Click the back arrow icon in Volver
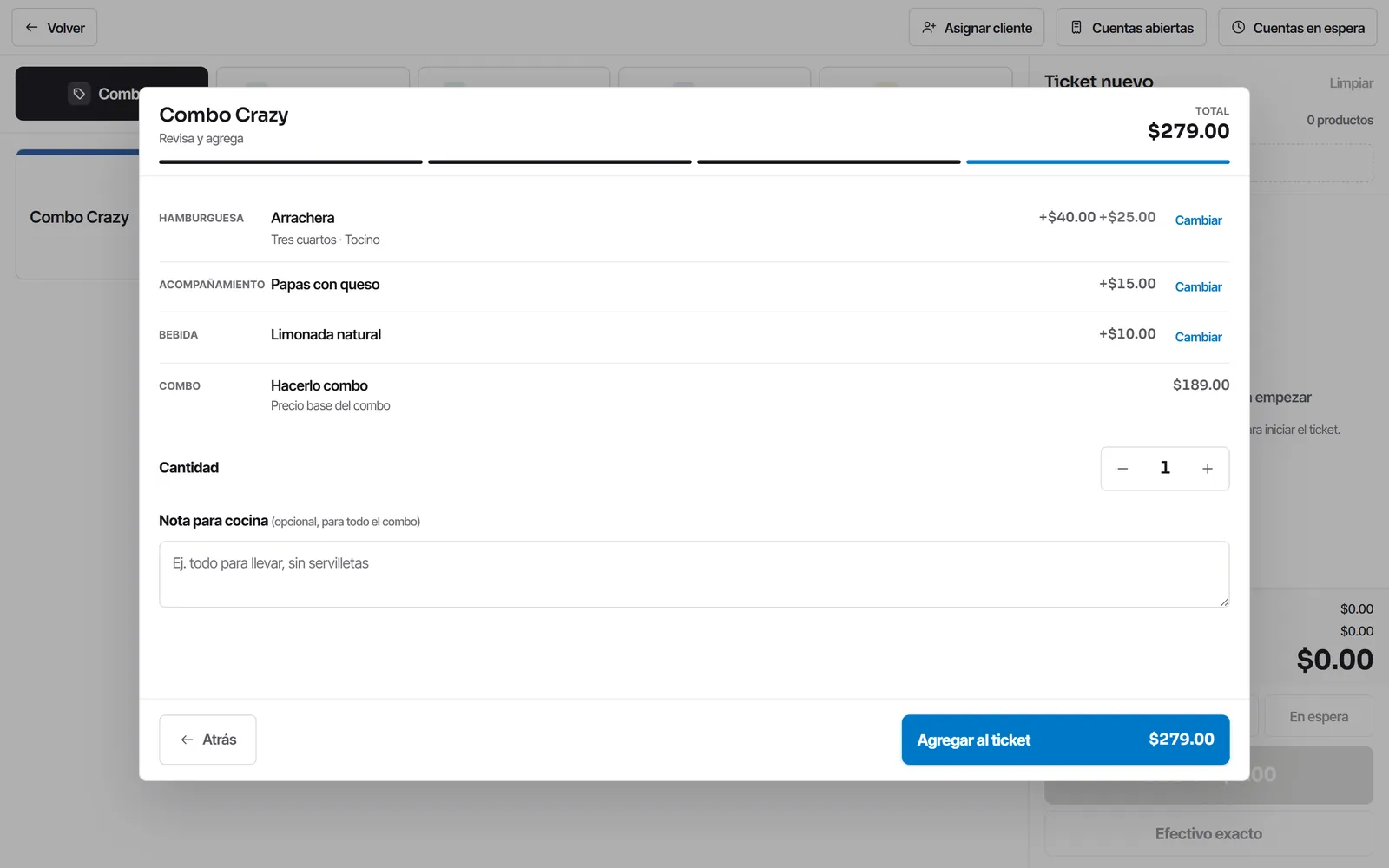 click(31, 28)
